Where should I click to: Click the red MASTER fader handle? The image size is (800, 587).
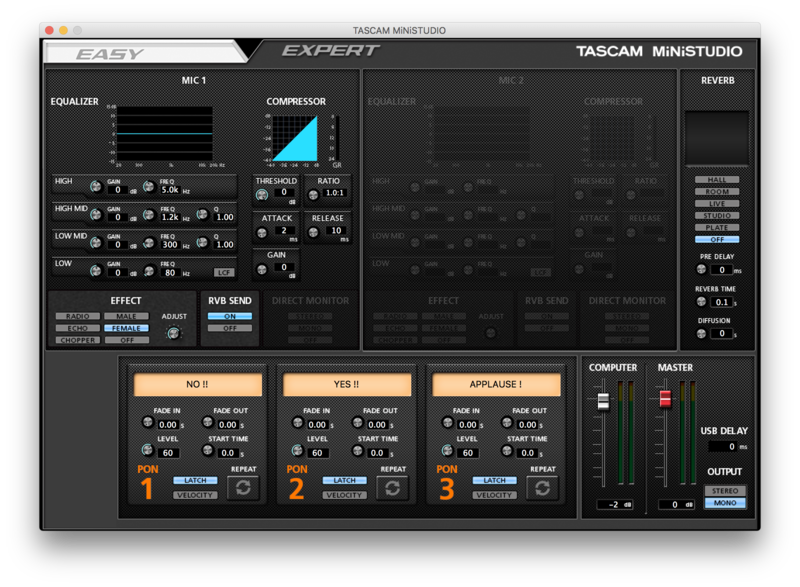click(x=665, y=400)
